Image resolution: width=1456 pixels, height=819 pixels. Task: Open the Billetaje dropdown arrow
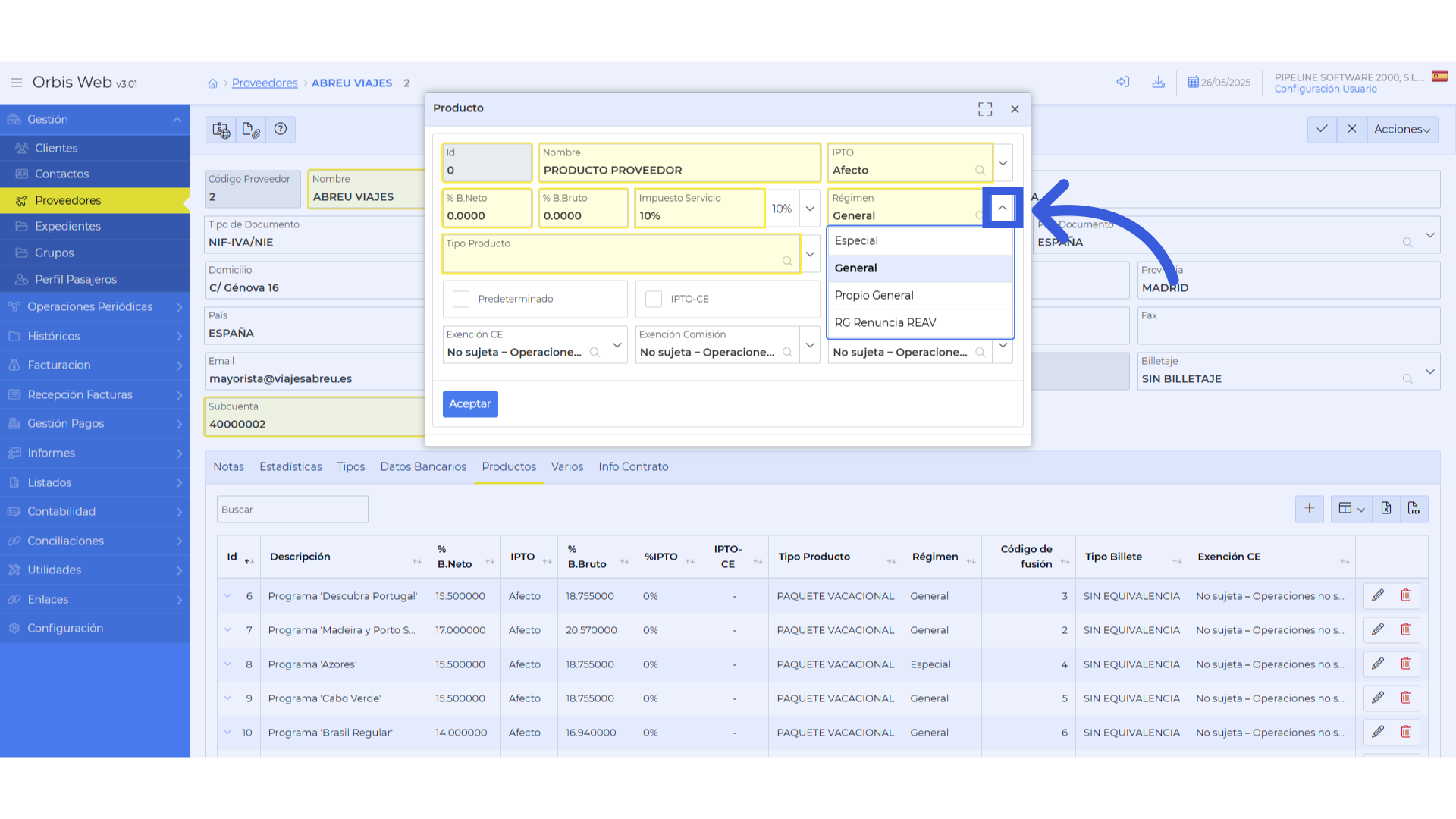1430,372
